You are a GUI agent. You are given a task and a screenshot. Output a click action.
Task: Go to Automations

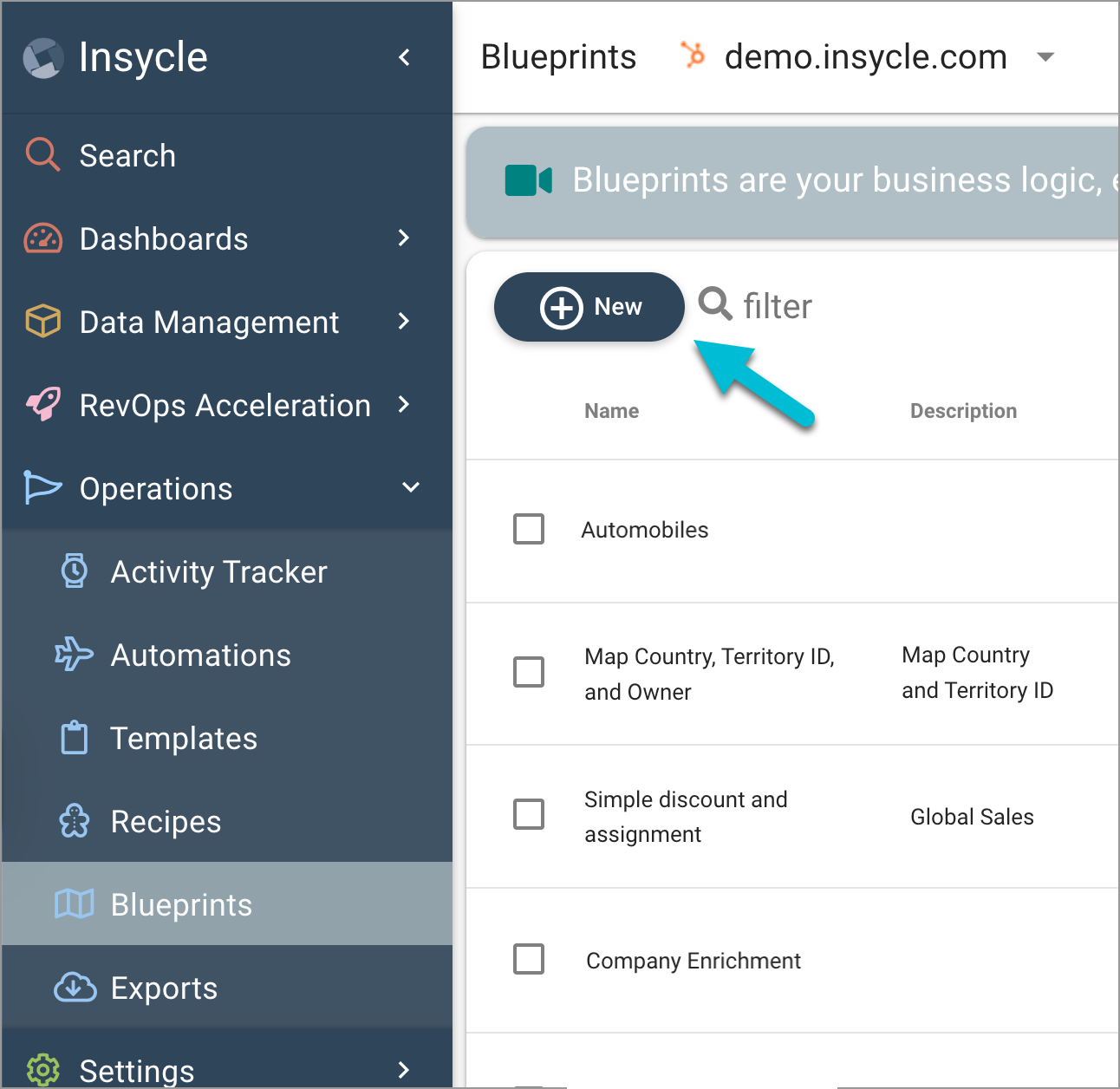201,655
